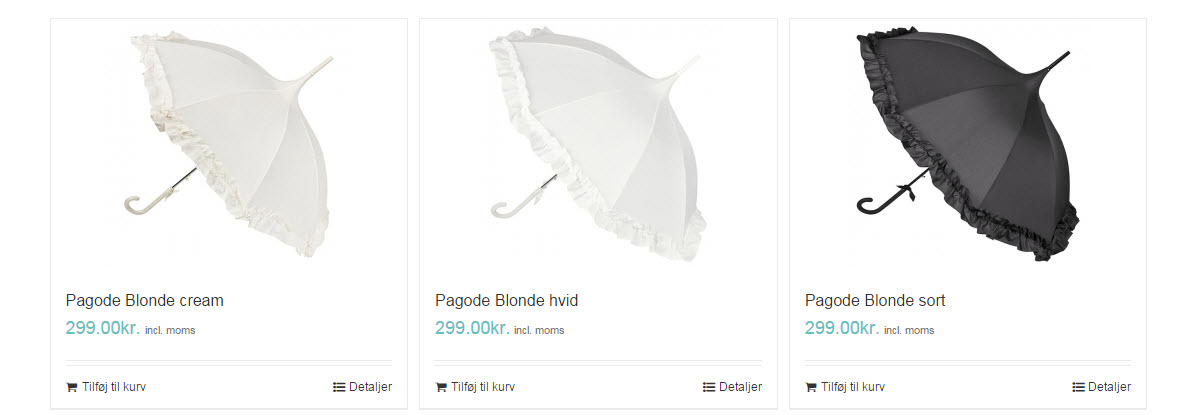The image size is (1202, 415).
Task: Click the 299.00kr. price of sort umbrella
Action: click(x=842, y=328)
